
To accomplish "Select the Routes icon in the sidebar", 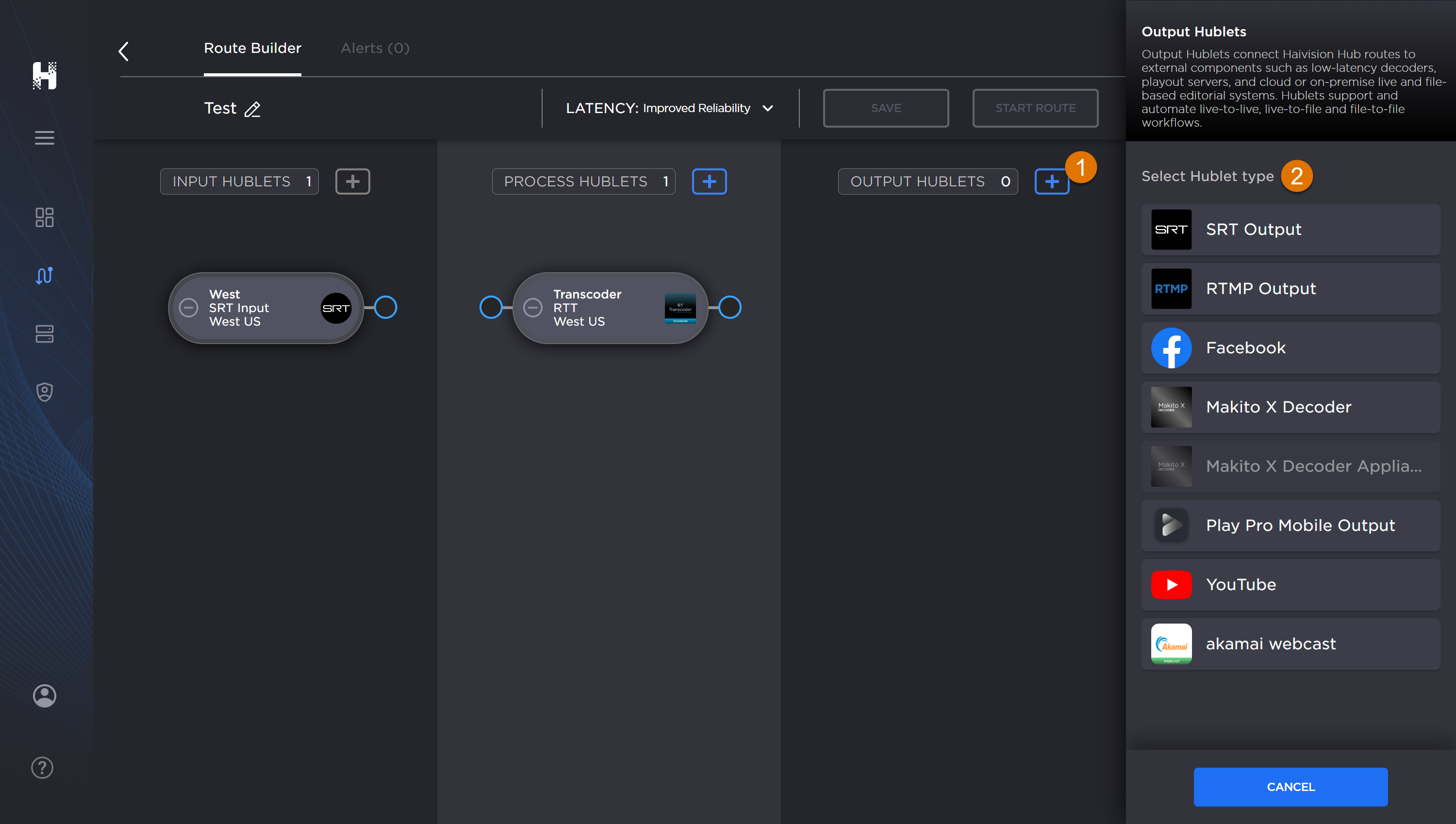I will coord(44,276).
